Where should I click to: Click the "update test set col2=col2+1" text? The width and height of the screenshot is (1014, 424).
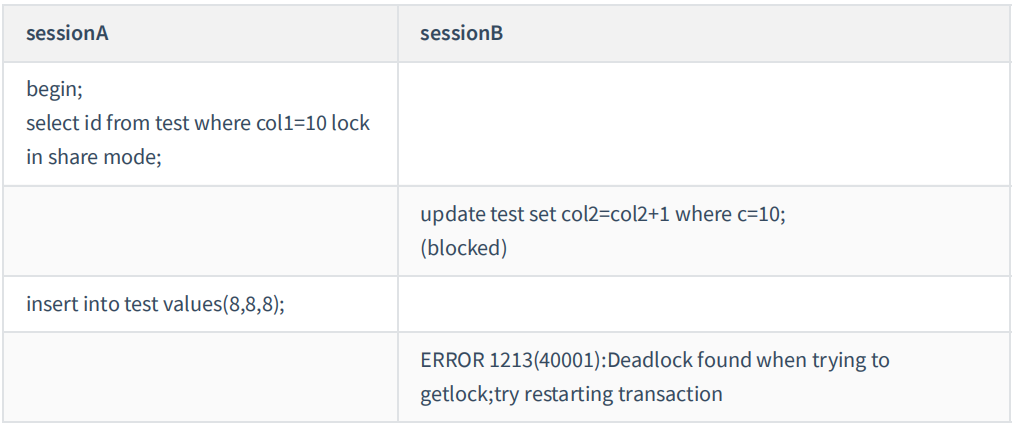pyautogui.click(x=546, y=215)
